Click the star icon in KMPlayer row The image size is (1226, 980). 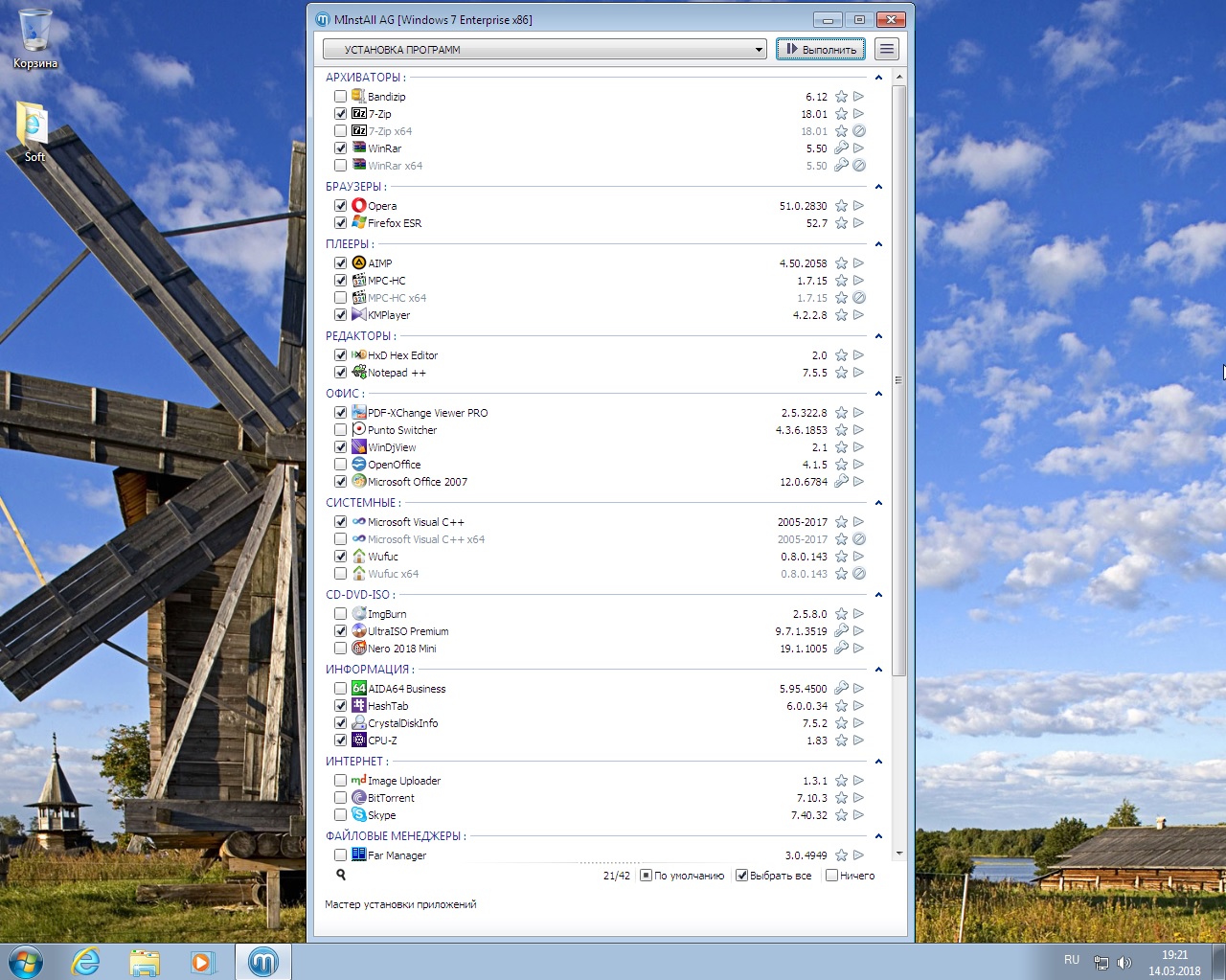click(x=841, y=315)
